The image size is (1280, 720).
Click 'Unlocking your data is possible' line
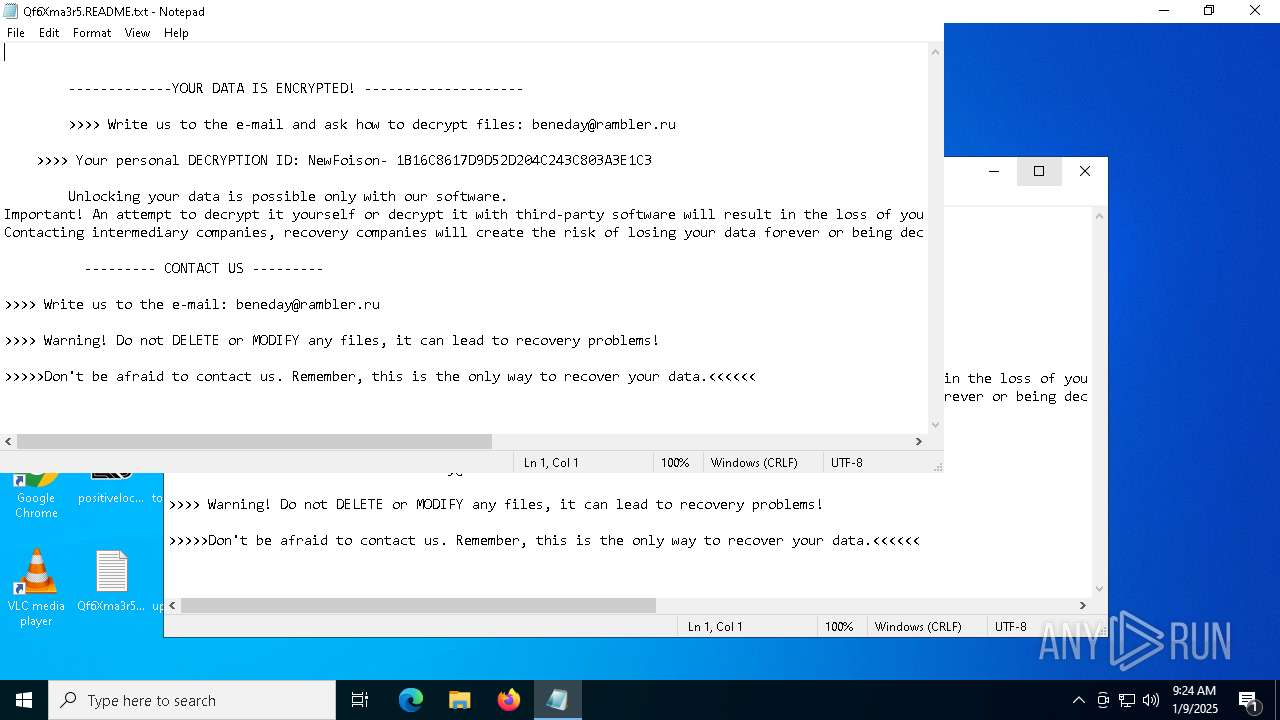288,196
